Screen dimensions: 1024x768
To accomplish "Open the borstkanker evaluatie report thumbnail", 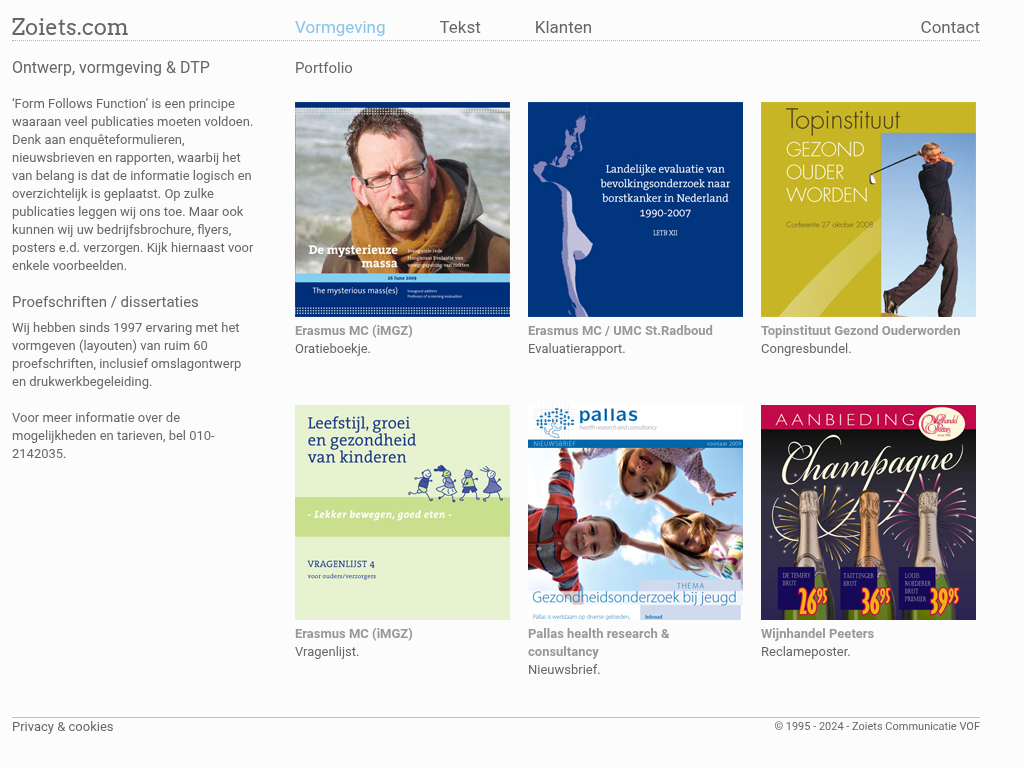I will click(x=635, y=209).
